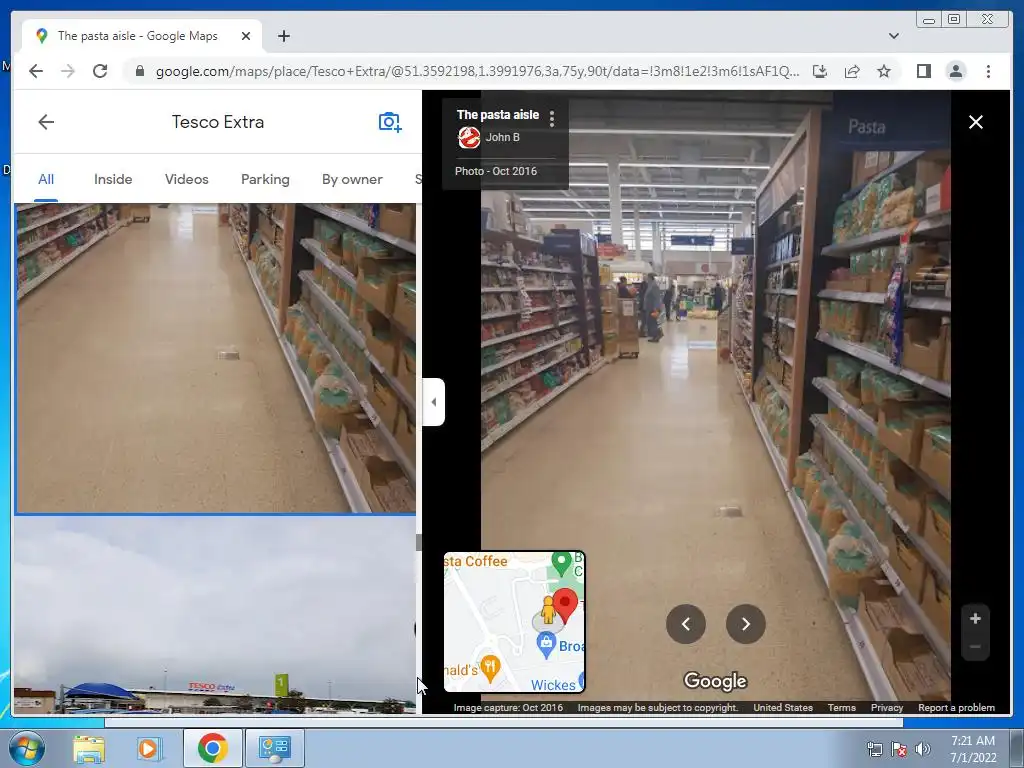Switch to the All tab
This screenshot has height=768, width=1024.
point(46,180)
